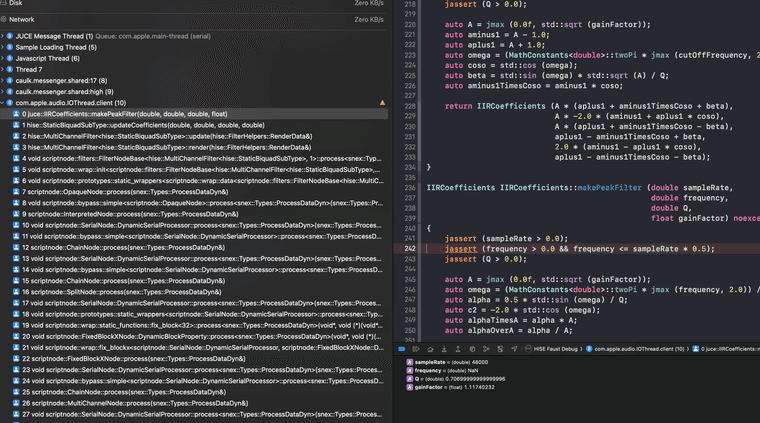Select the Disk gauge row
This screenshot has width=760, height=423.
[x=194, y=3]
